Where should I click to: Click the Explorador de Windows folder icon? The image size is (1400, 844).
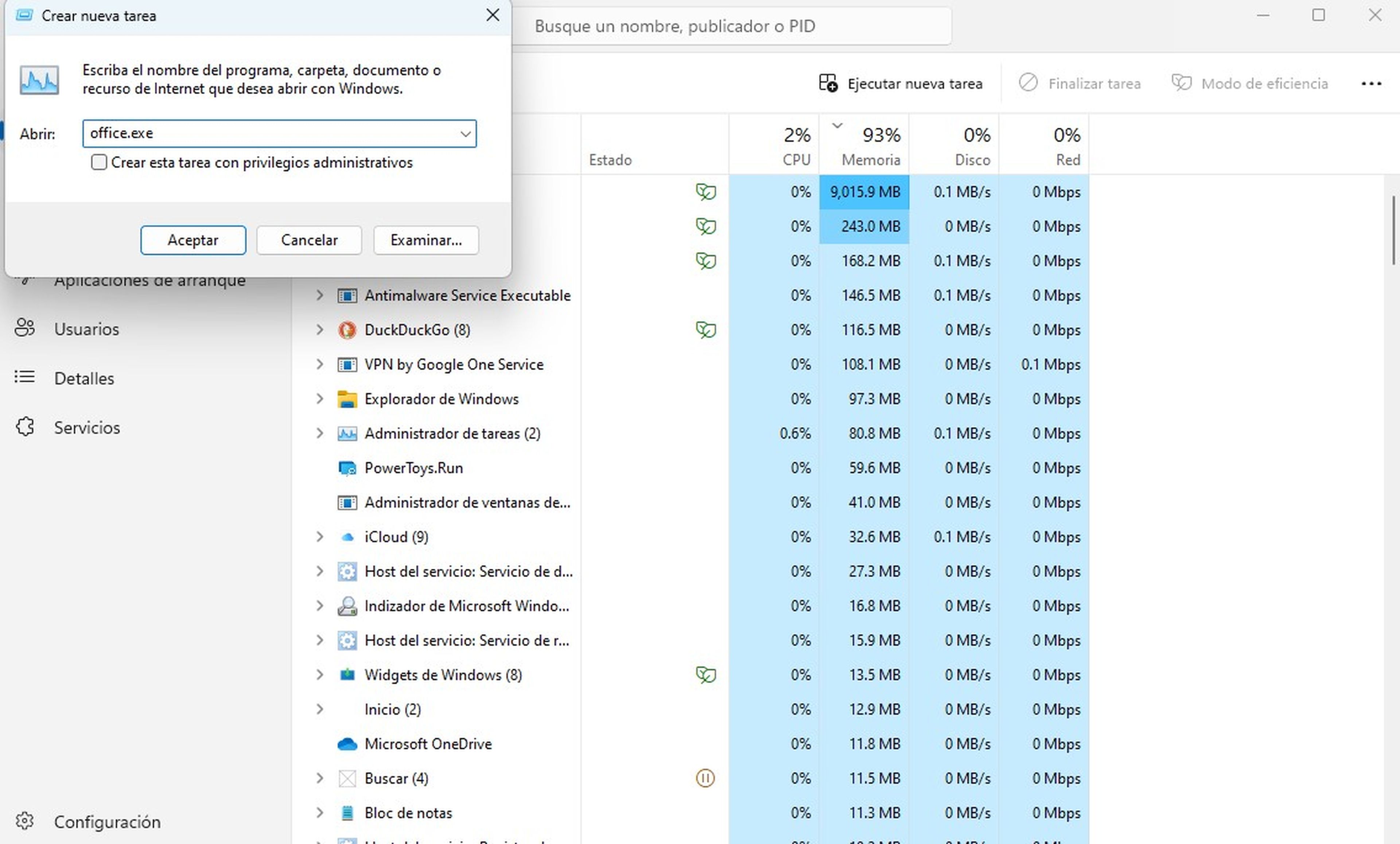coord(347,399)
